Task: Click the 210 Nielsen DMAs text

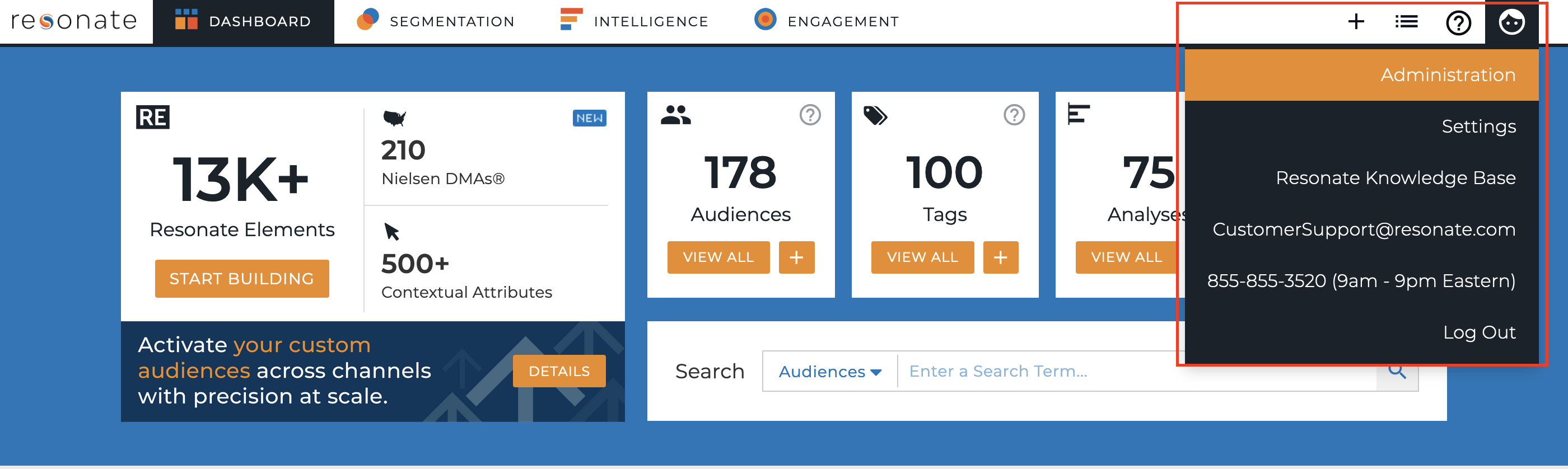Action: tap(442, 162)
